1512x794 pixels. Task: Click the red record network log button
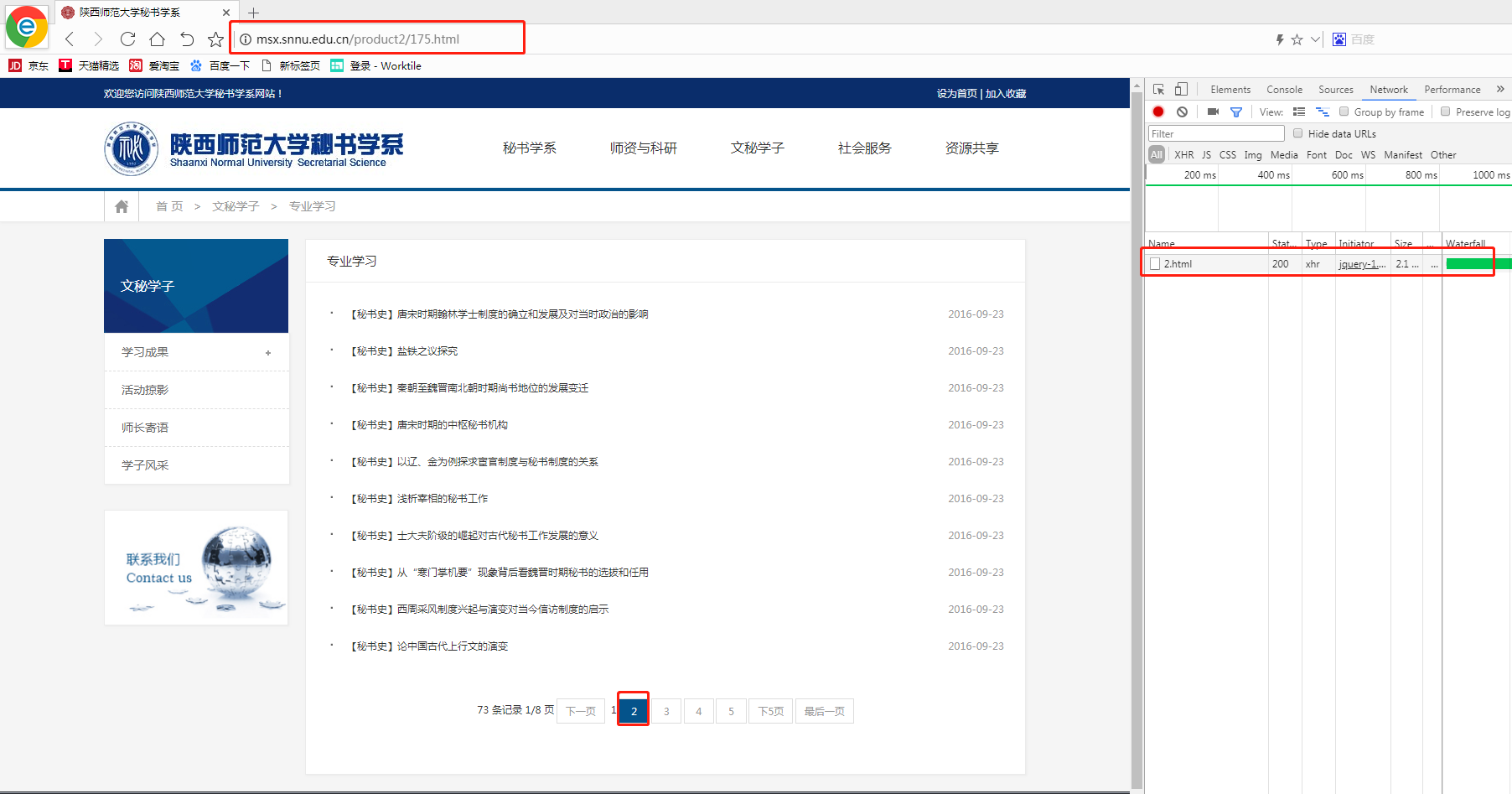tap(1158, 112)
